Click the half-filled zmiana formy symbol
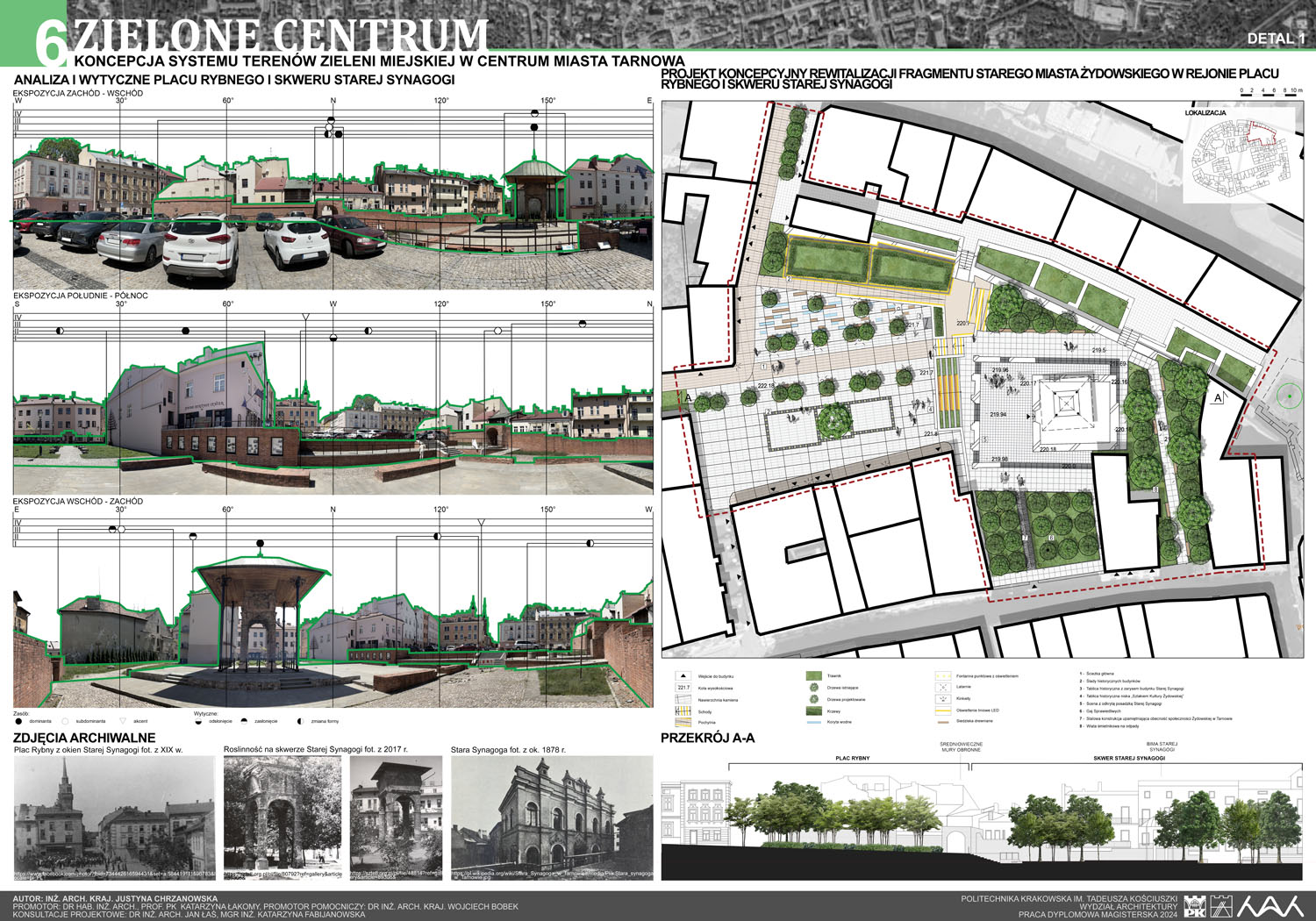Screen dimensions: 1316x921 coord(301,721)
